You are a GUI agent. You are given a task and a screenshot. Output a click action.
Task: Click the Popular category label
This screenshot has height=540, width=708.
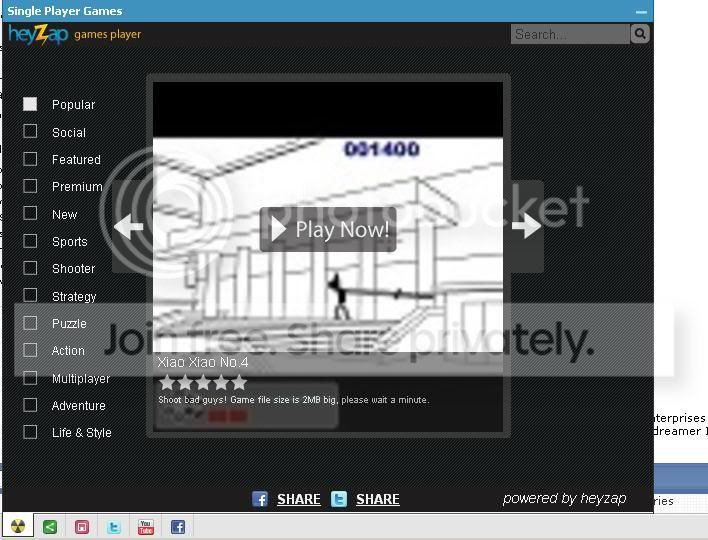click(74, 105)
